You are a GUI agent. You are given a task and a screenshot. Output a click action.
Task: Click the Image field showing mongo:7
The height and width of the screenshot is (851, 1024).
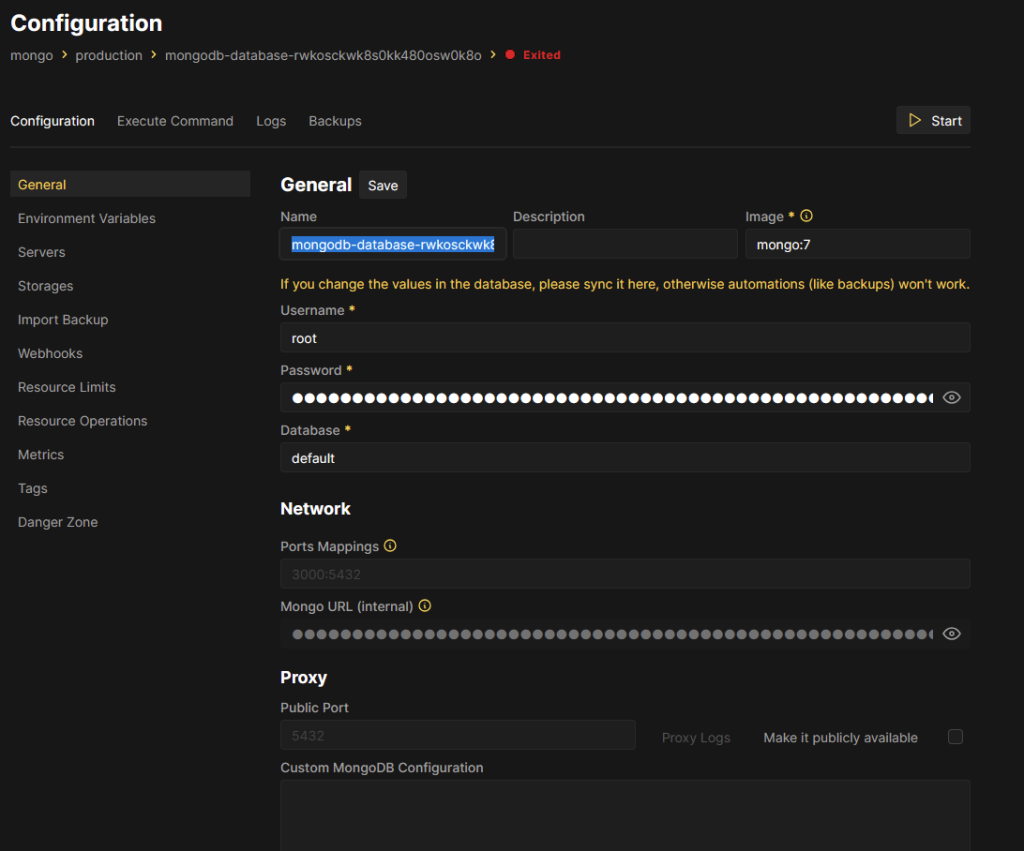[x=857, y=244]
